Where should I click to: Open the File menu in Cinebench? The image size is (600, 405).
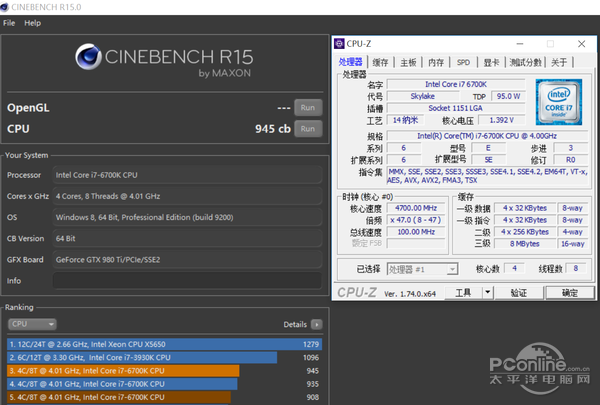[9, 23]
